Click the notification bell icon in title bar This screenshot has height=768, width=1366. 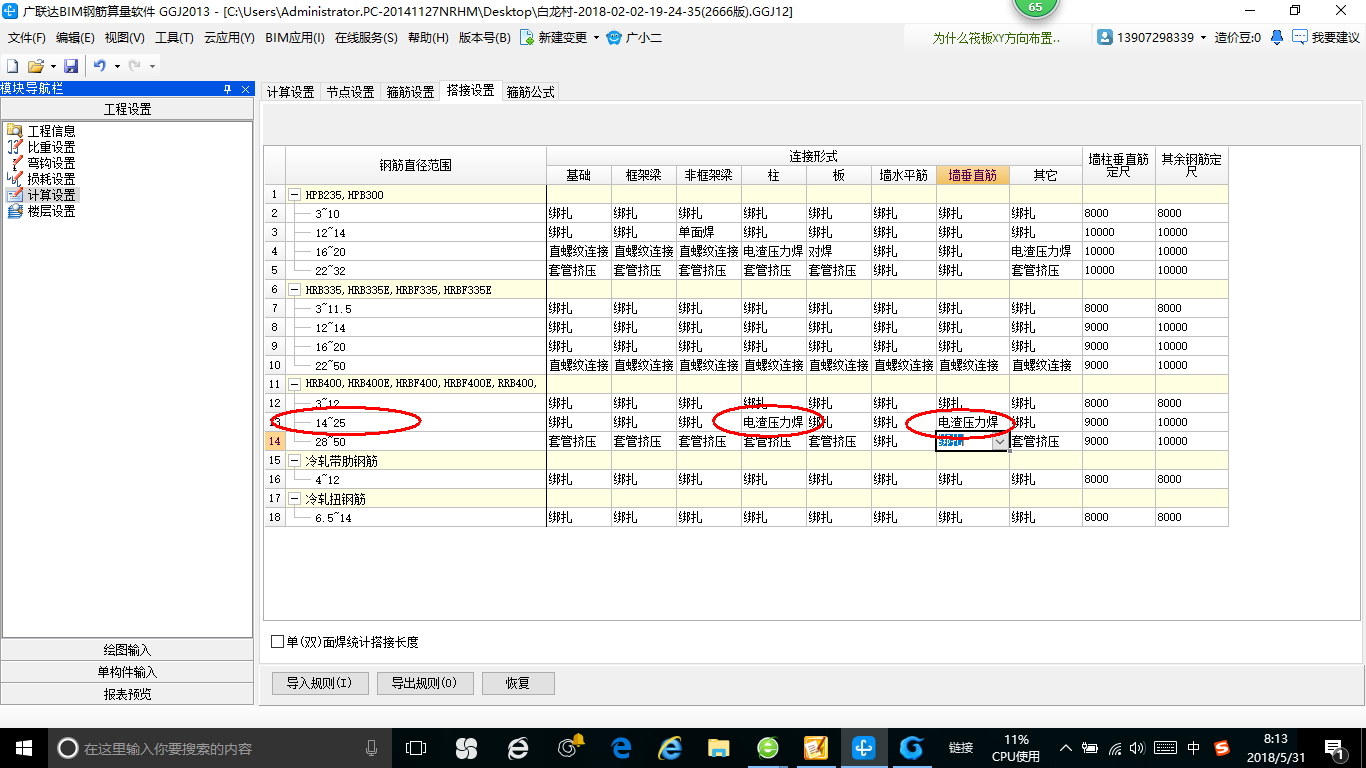pos(1277,37)
